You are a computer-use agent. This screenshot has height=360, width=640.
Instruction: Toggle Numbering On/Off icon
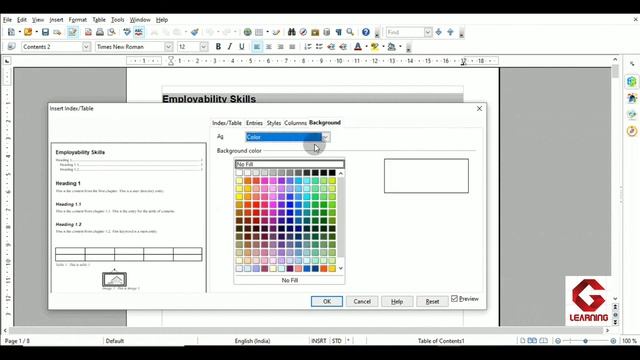[x=308, y=47]
